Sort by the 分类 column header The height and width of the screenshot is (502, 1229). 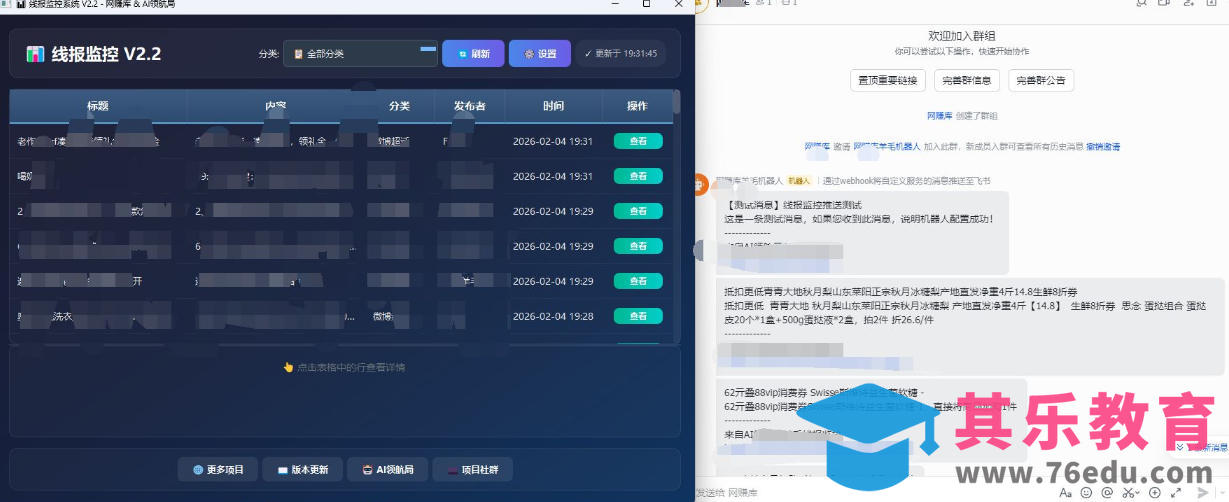coord(400,106)
